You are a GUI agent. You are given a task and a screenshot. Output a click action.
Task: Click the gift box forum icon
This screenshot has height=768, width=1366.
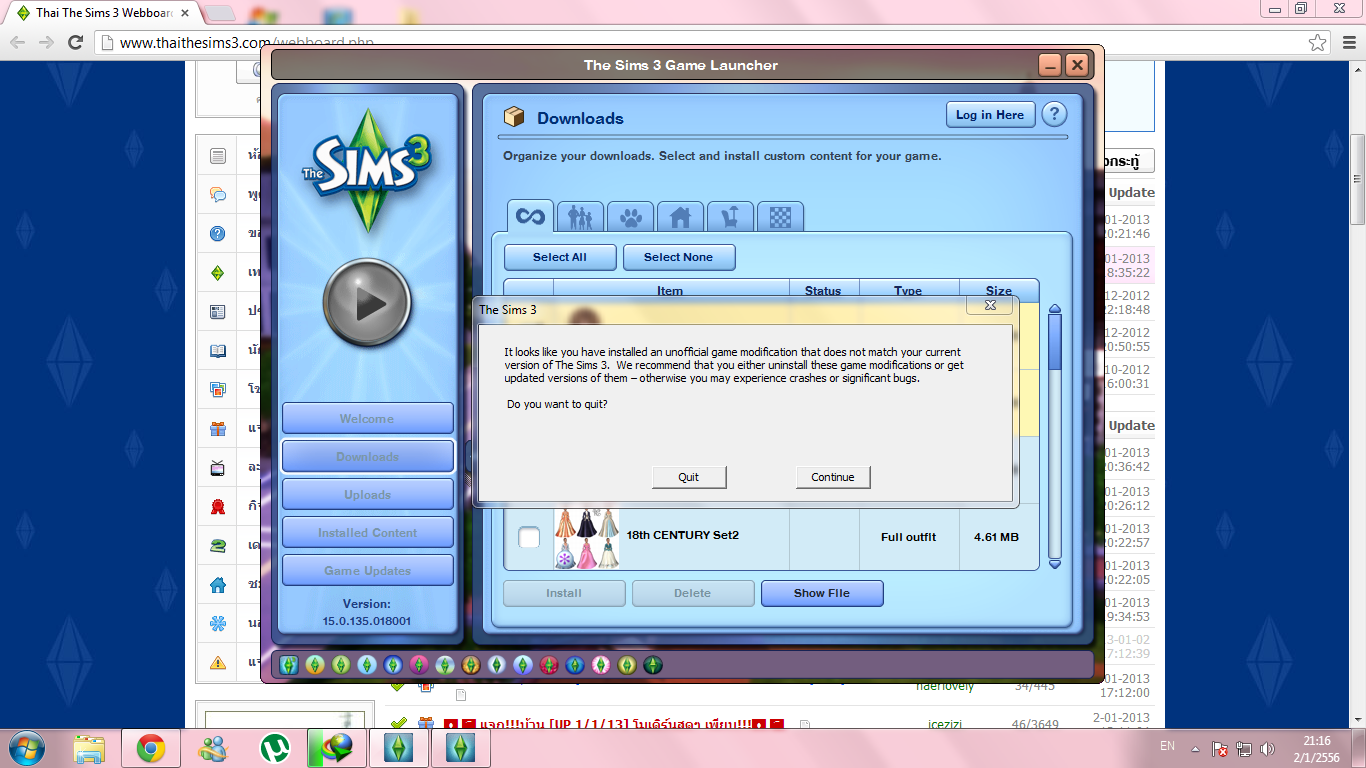tap(217, 429)
